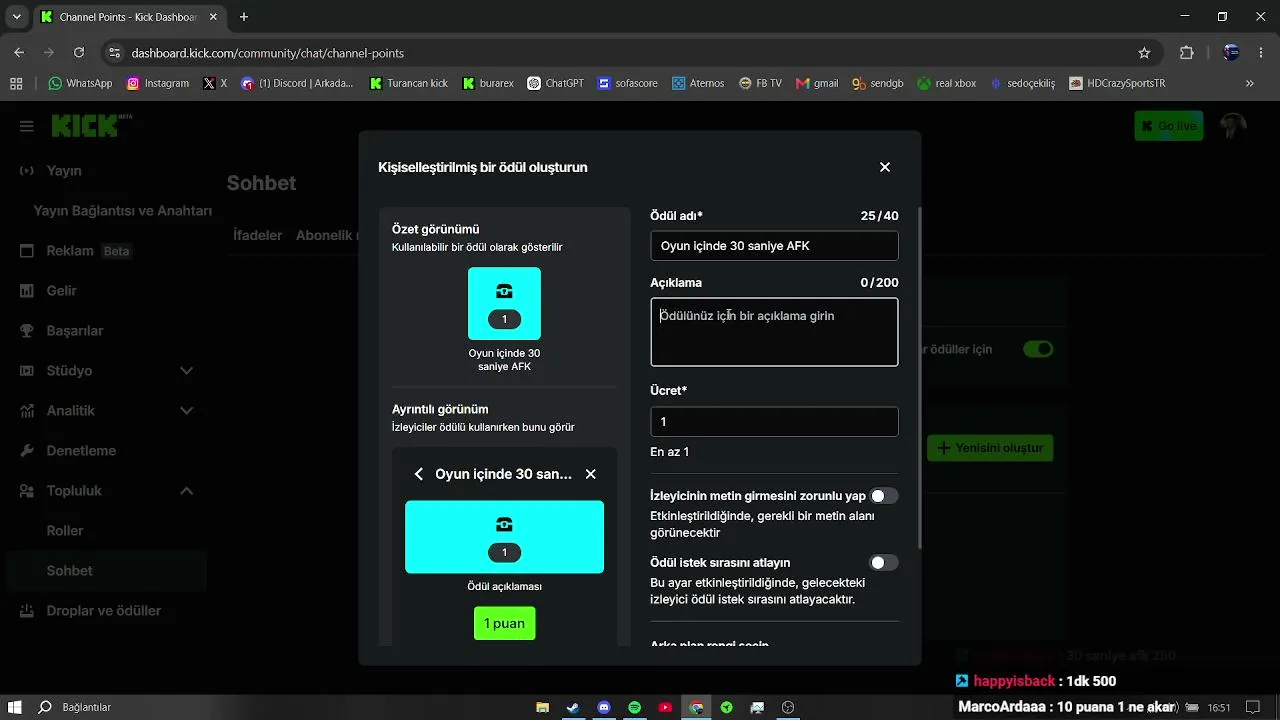This screenshot has width=1280, height=720.
Task: Open Droplar ve ödüller in sidebar
Action: click(103, 611)
